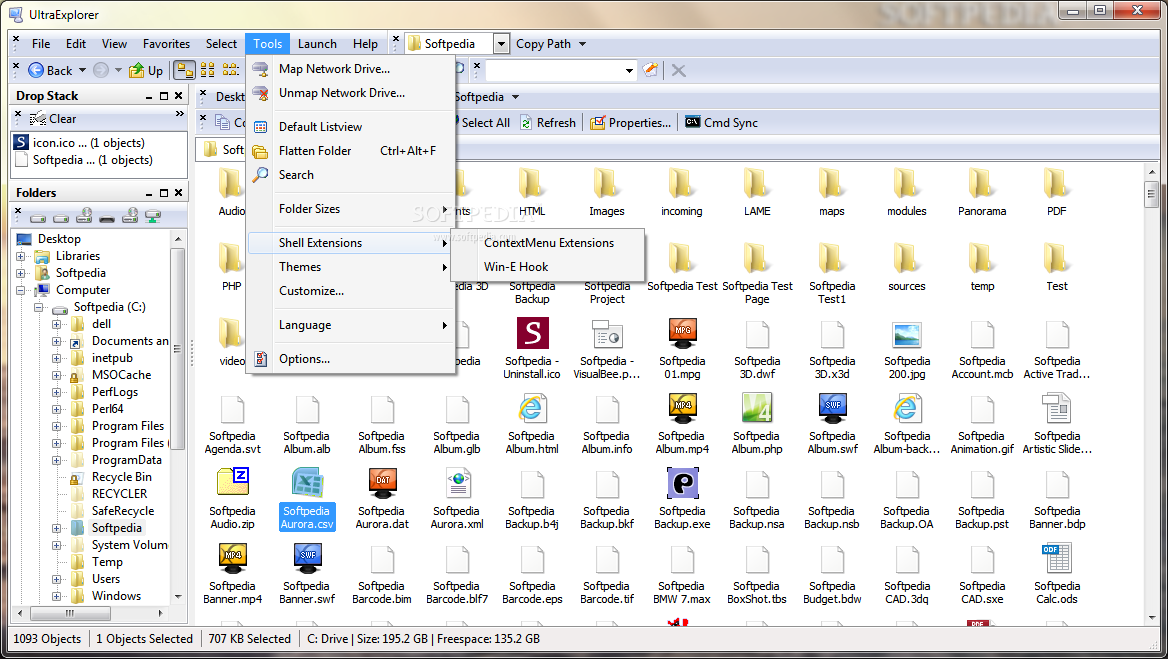The image size is (1168, 659).
Task: Click the Back navigation arrow icon
Action: (x=36, y=70)
